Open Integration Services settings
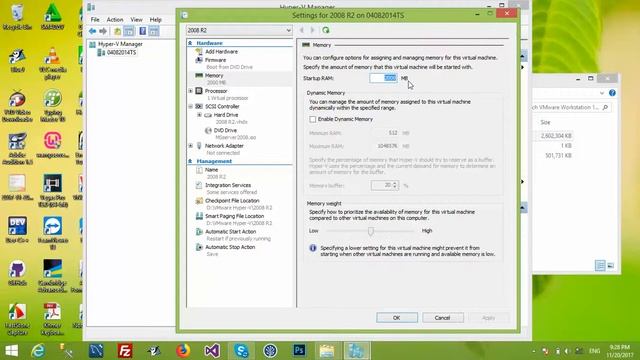 pos(228,185)
